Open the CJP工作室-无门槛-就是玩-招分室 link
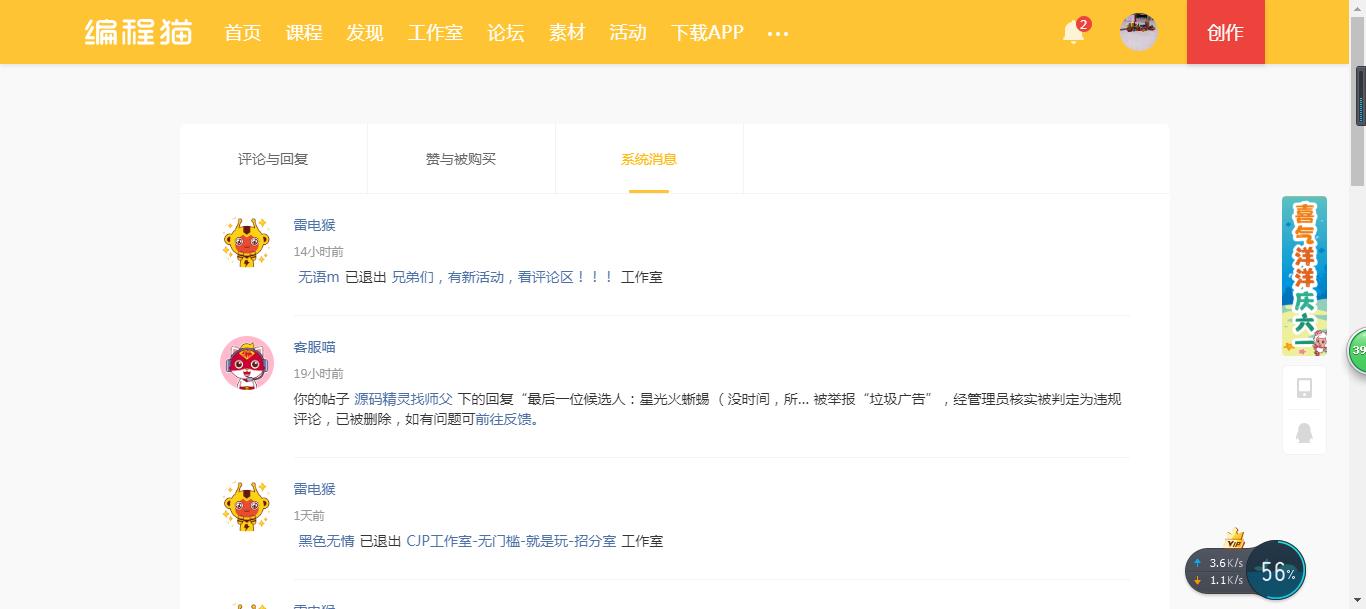 point(511,541)
